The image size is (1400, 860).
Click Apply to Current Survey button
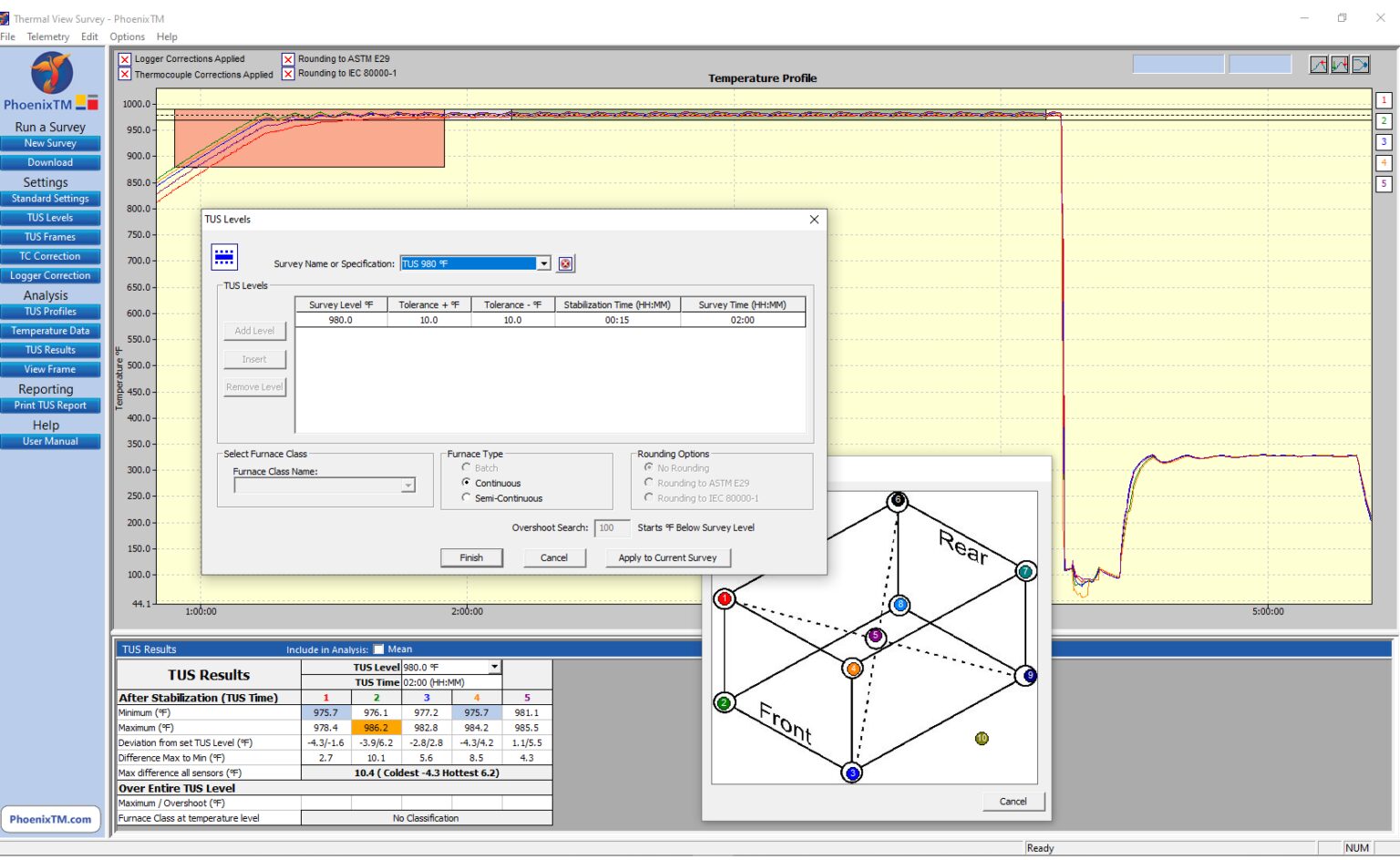[667, 558]
